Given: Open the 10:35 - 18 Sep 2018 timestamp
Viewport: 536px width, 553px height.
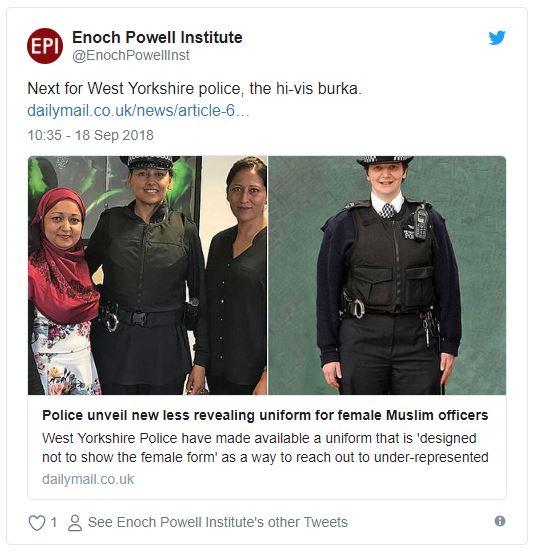Looking at the screenshot, I should [91, 135].
